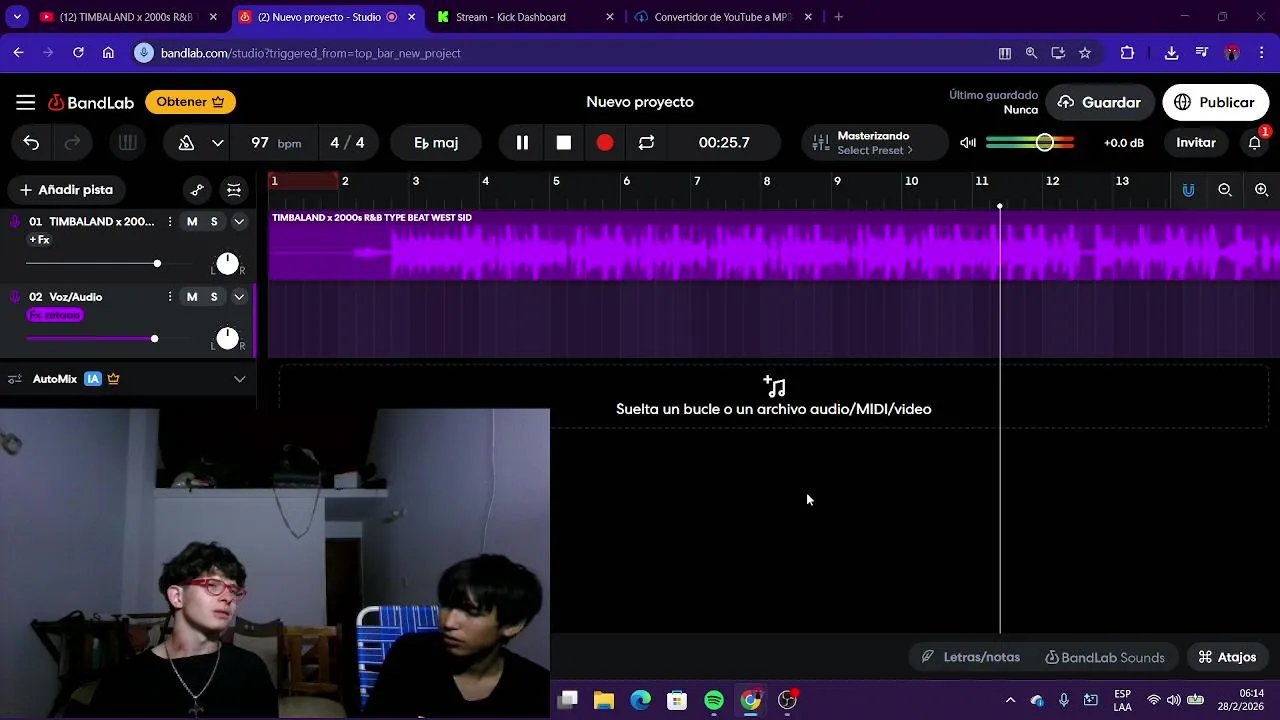Change the 4/4 time signature

(347, 143)
